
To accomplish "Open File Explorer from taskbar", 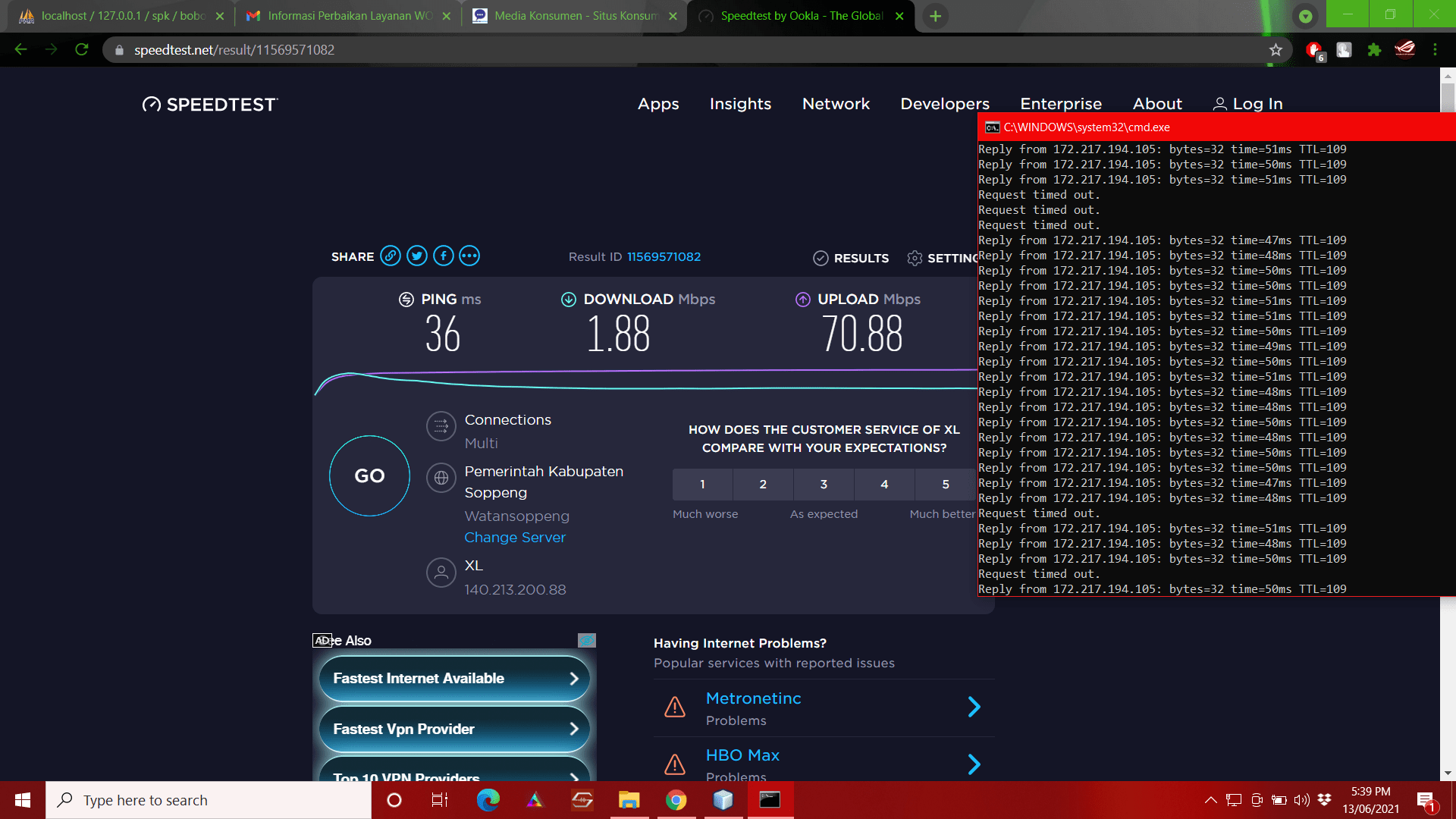I will click(x=629, y=800).
